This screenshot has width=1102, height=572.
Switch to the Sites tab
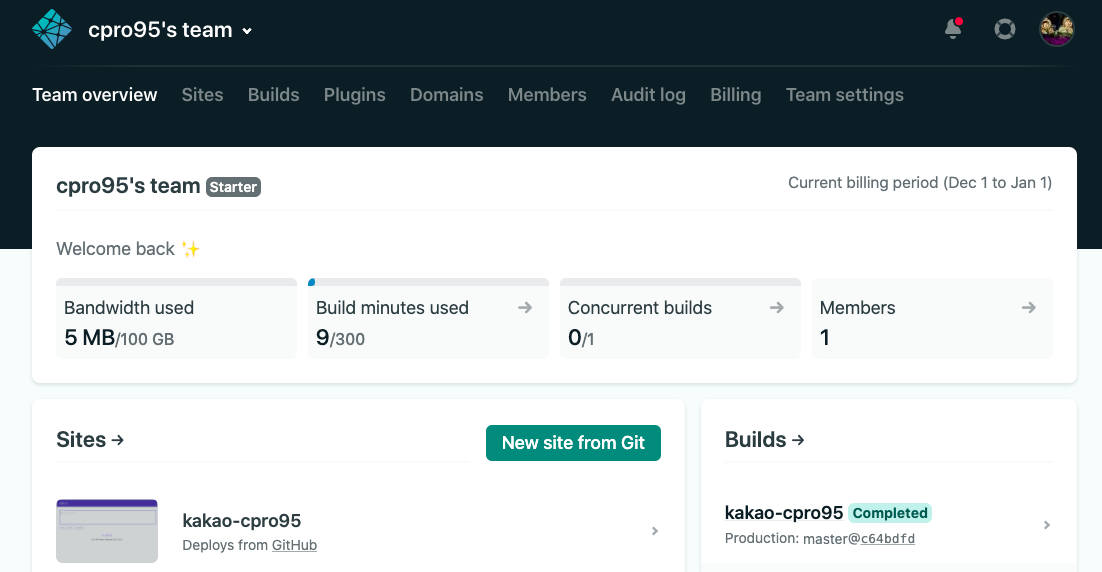[x=202, y=95]
